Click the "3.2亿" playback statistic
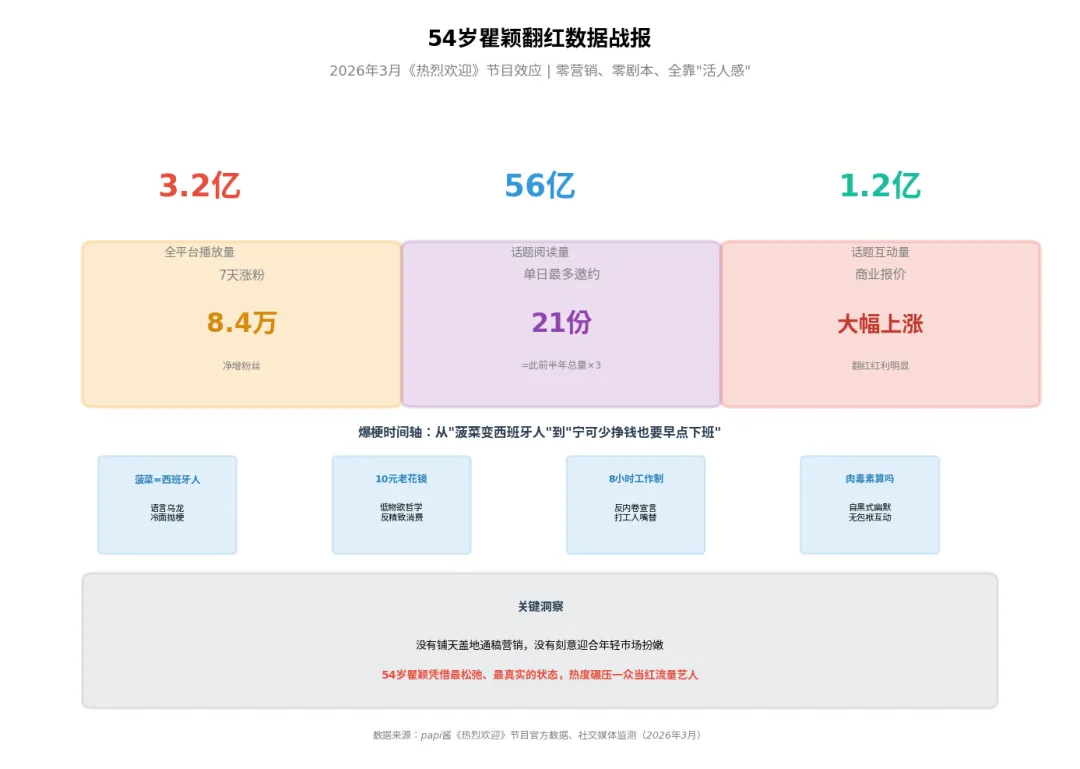The height and width of the screenshot is (769, 1080). [x=200, y=185]
